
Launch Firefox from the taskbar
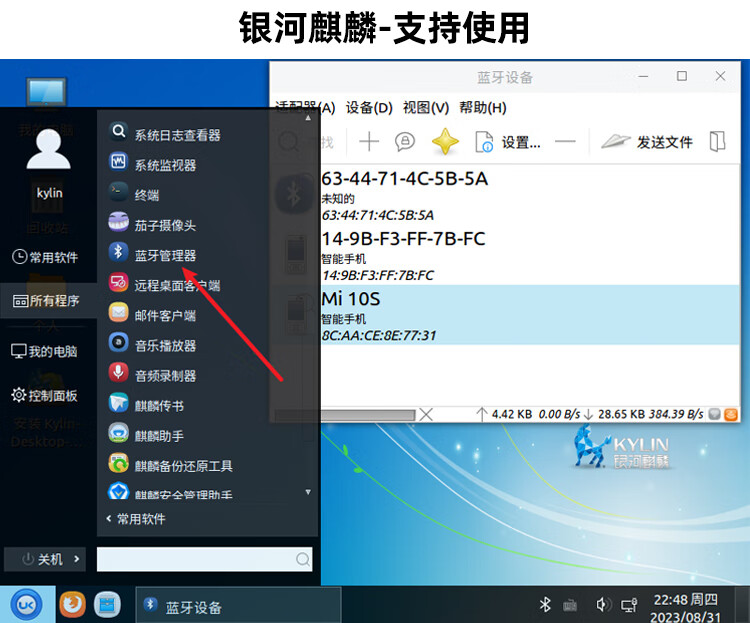click(73, 604)
